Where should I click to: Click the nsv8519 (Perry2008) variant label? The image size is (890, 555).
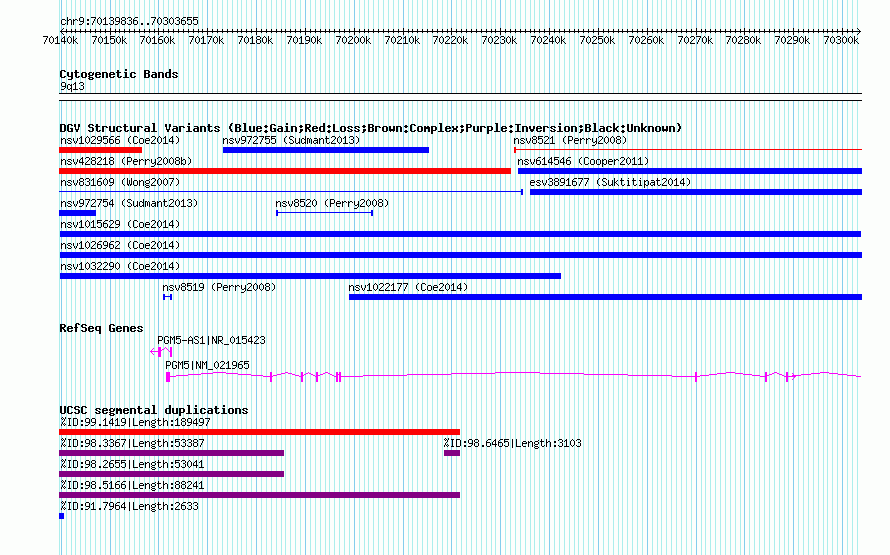[x=219, y=287]
